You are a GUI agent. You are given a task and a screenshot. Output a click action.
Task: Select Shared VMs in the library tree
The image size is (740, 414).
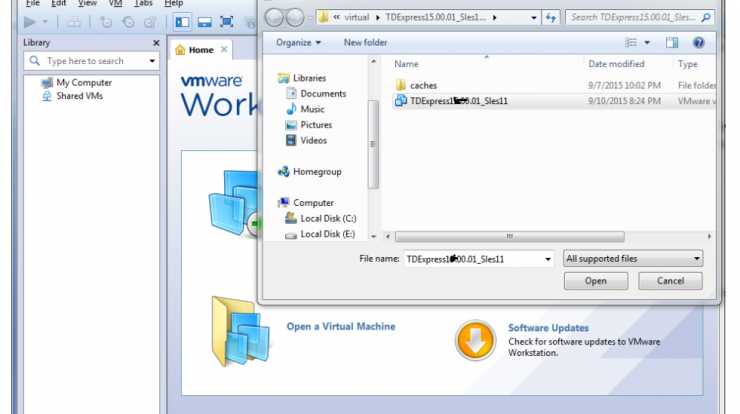(79, 96)
